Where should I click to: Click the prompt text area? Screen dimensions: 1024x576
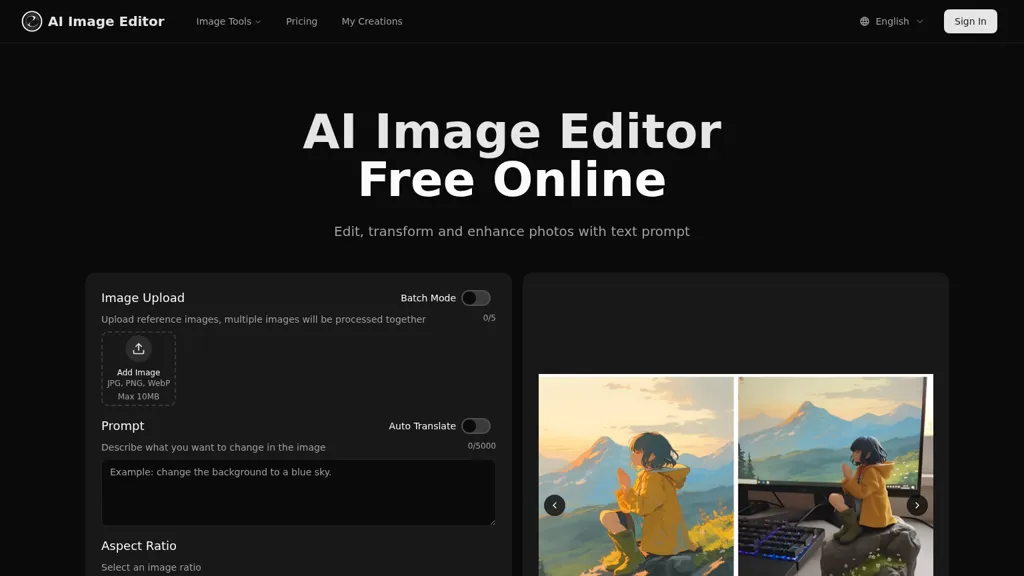pyautogui.click(x=298, y=492)
